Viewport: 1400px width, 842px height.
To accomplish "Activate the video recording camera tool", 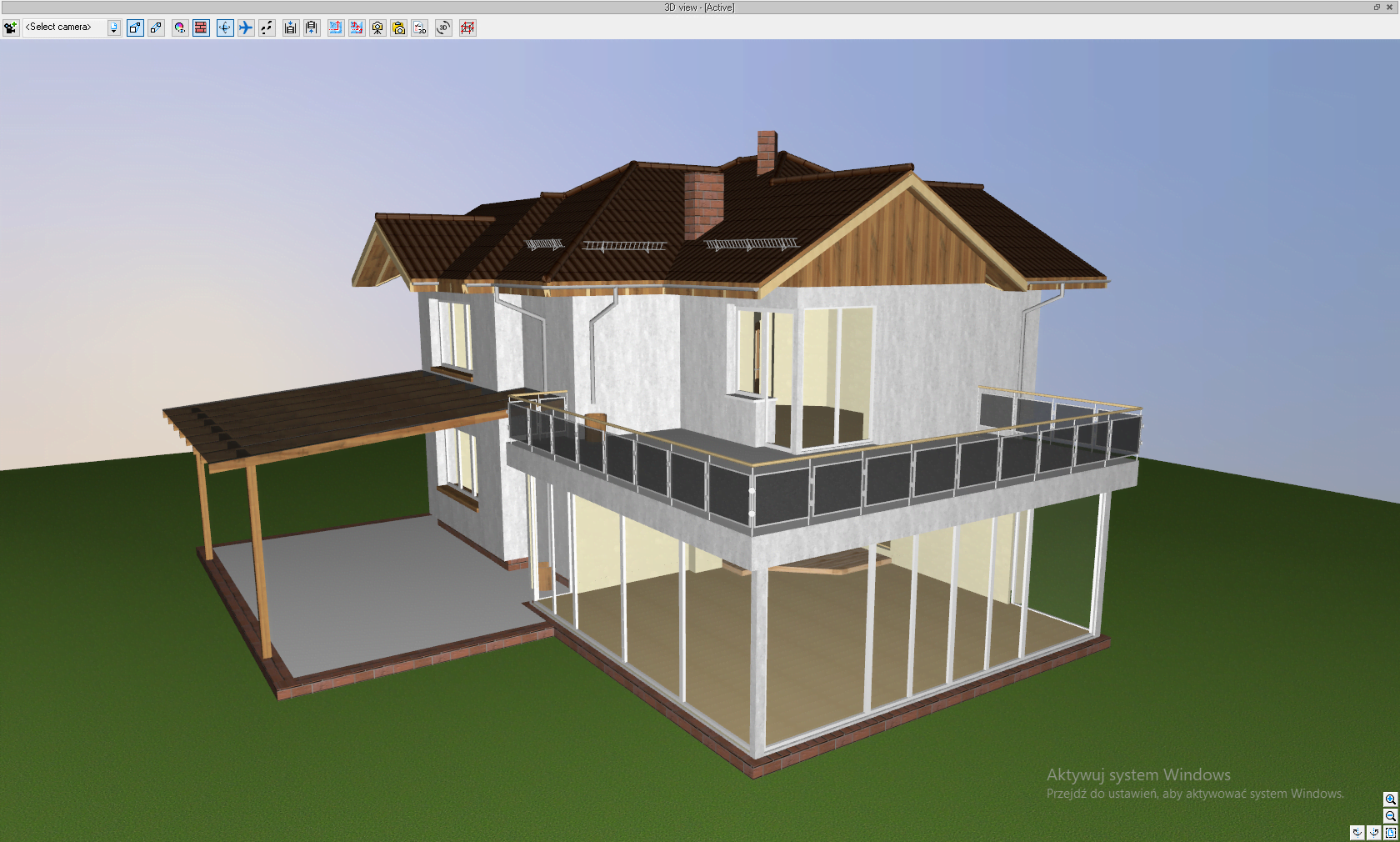I will [377, 28].
